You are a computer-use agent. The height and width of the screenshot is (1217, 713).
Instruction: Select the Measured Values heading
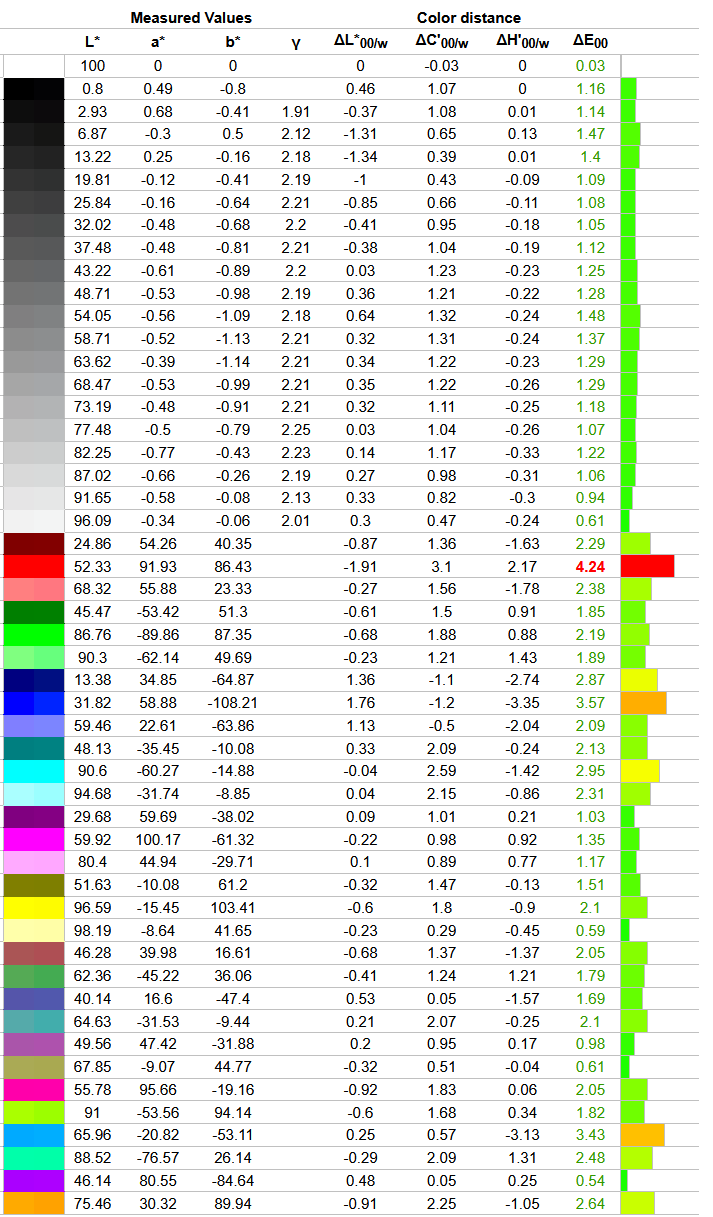(191, 18)
